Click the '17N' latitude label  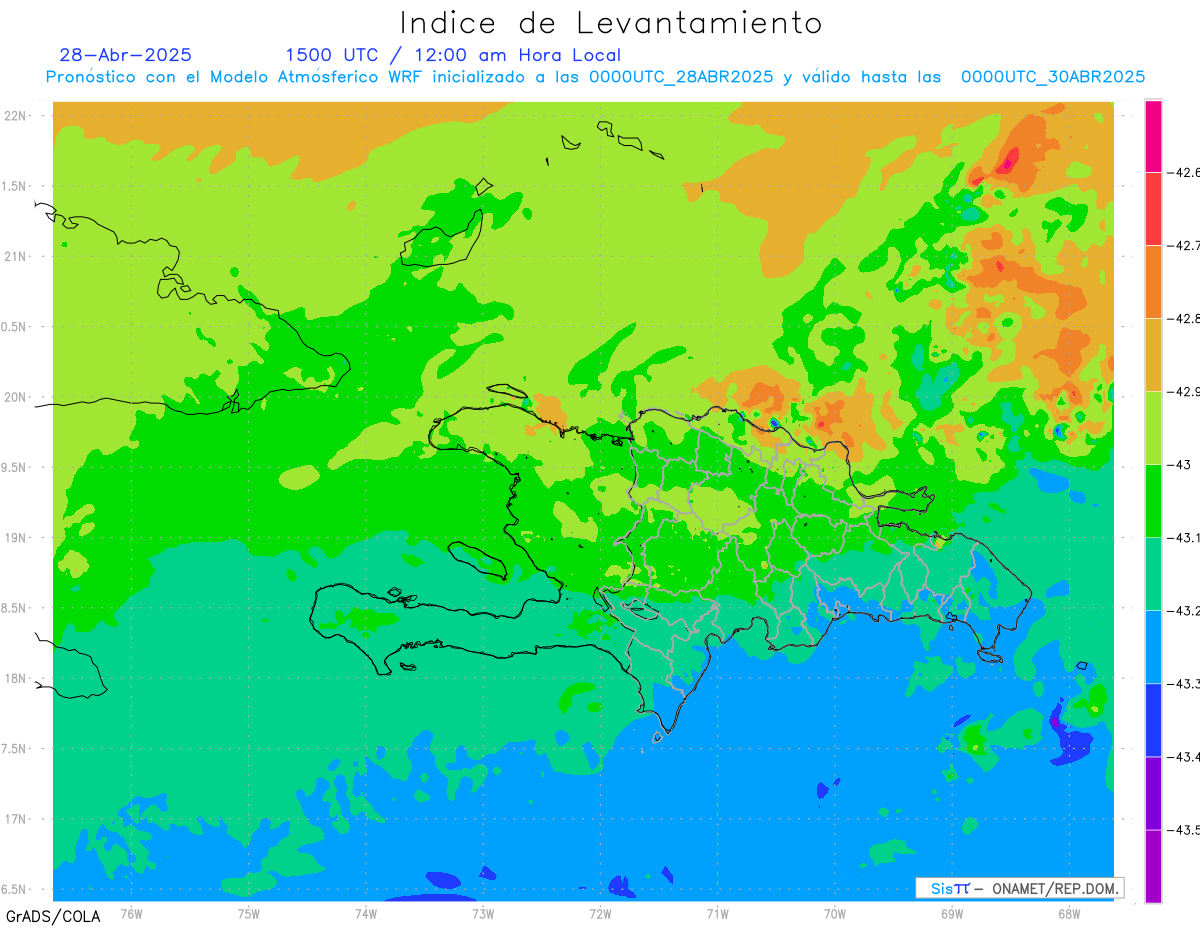pyautogui.click(x=15, y=819)
